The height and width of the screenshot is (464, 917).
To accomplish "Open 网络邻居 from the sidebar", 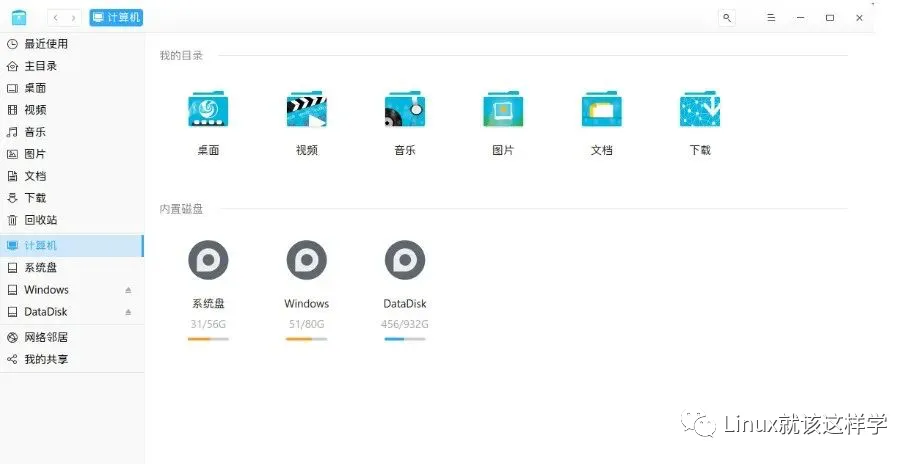I will (x=71, y=337).
